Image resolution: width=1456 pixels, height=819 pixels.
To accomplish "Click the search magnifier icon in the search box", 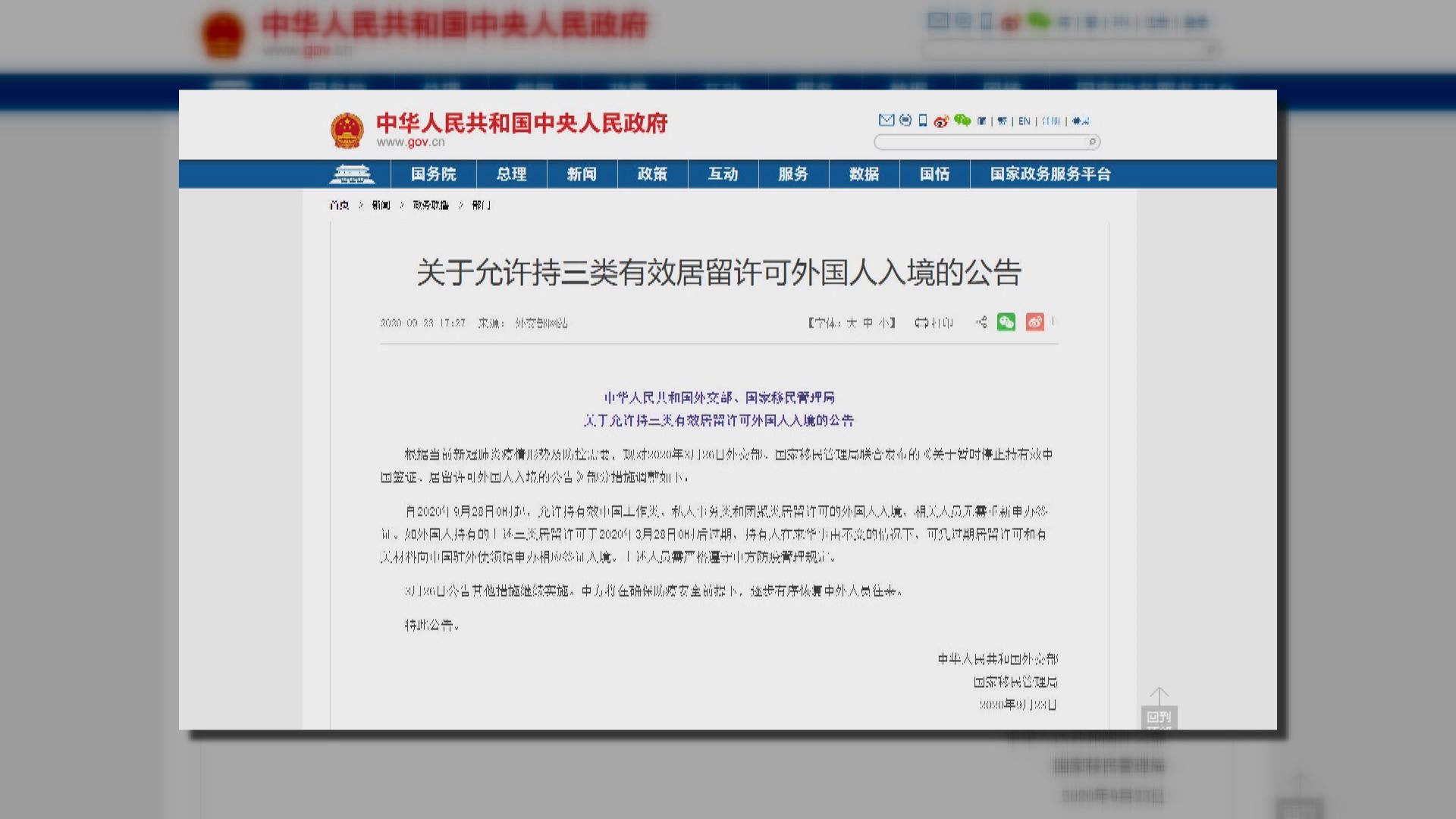I will [x=1092, y=142].
